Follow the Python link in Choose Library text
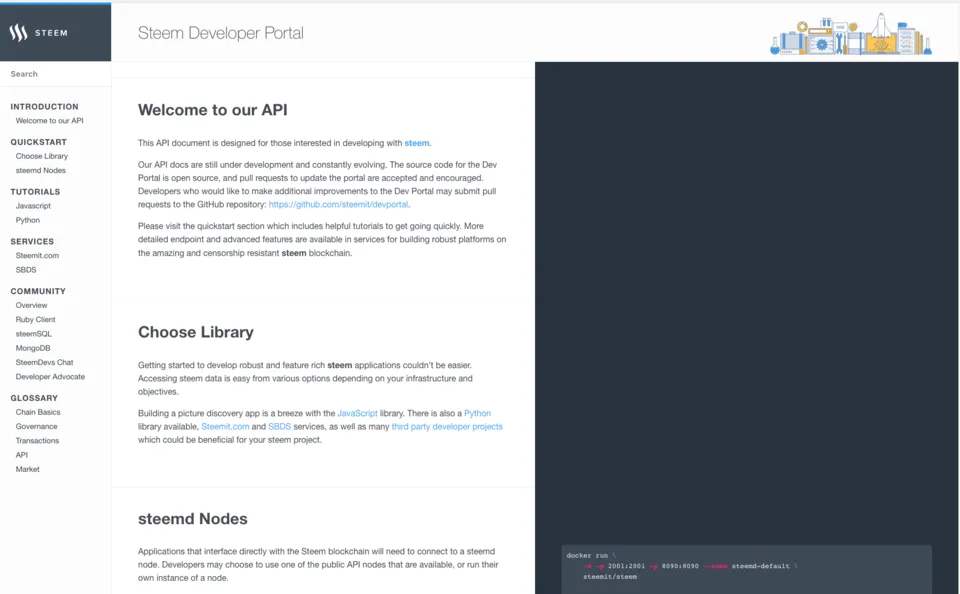 tap(478, 413)
